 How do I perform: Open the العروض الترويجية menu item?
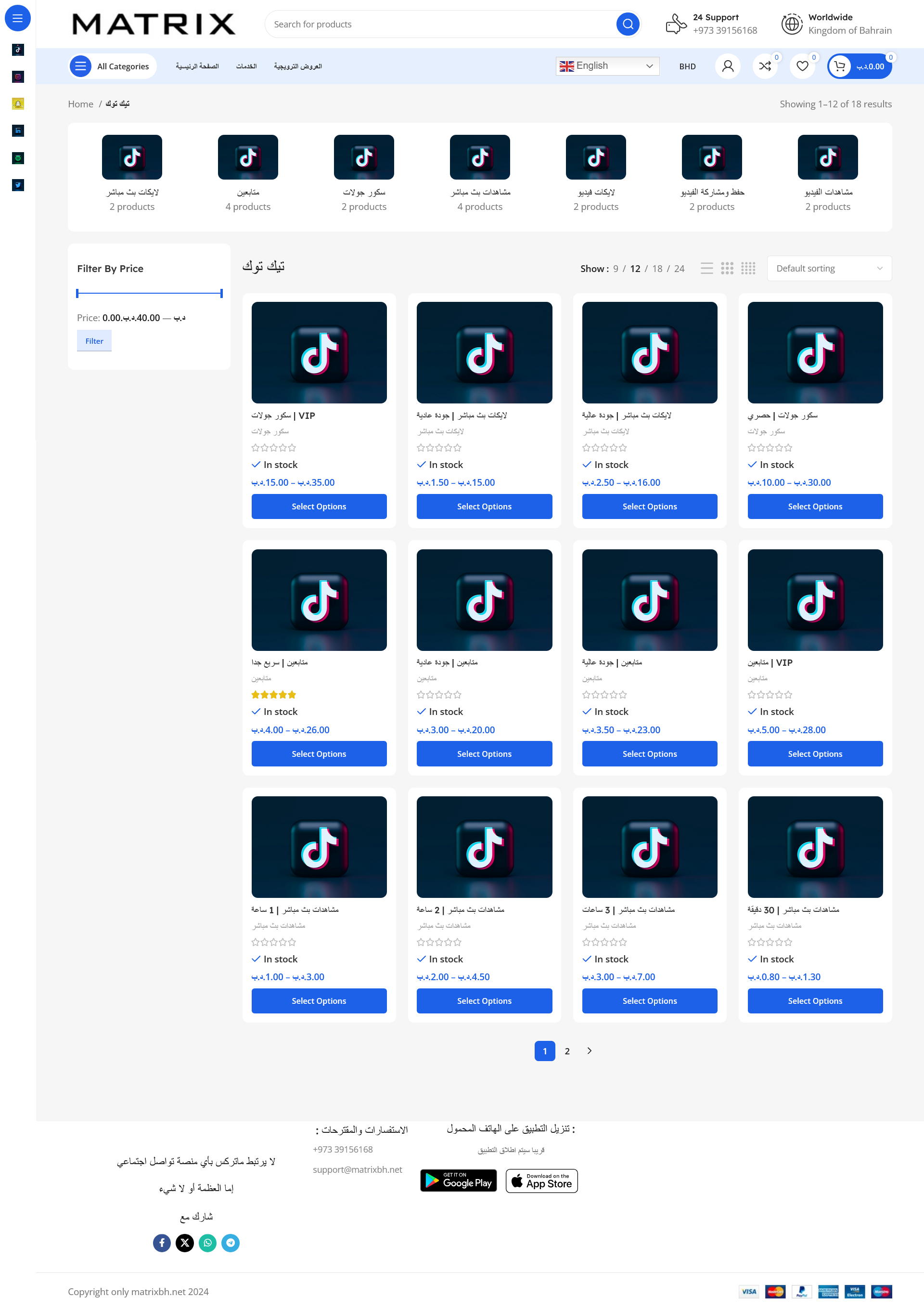(298, 66)
